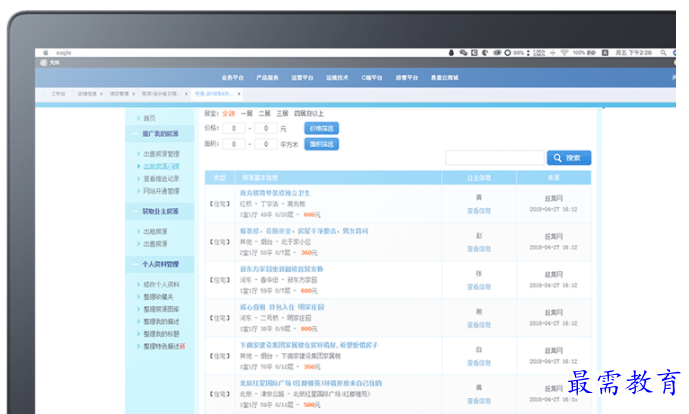Image resolution: width=689 pixels, height=414 pixels.
Task: Select the 全部 room filter
Action: [228, 113]
